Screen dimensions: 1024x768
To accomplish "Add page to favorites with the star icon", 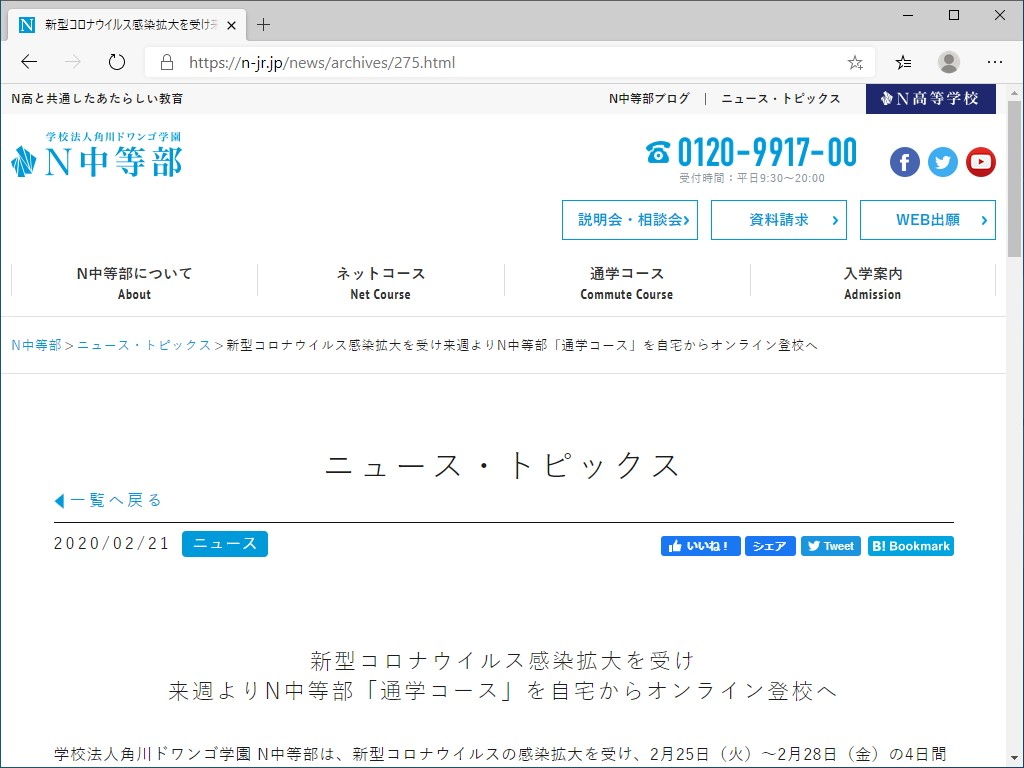I will click(x=854, y=61).
